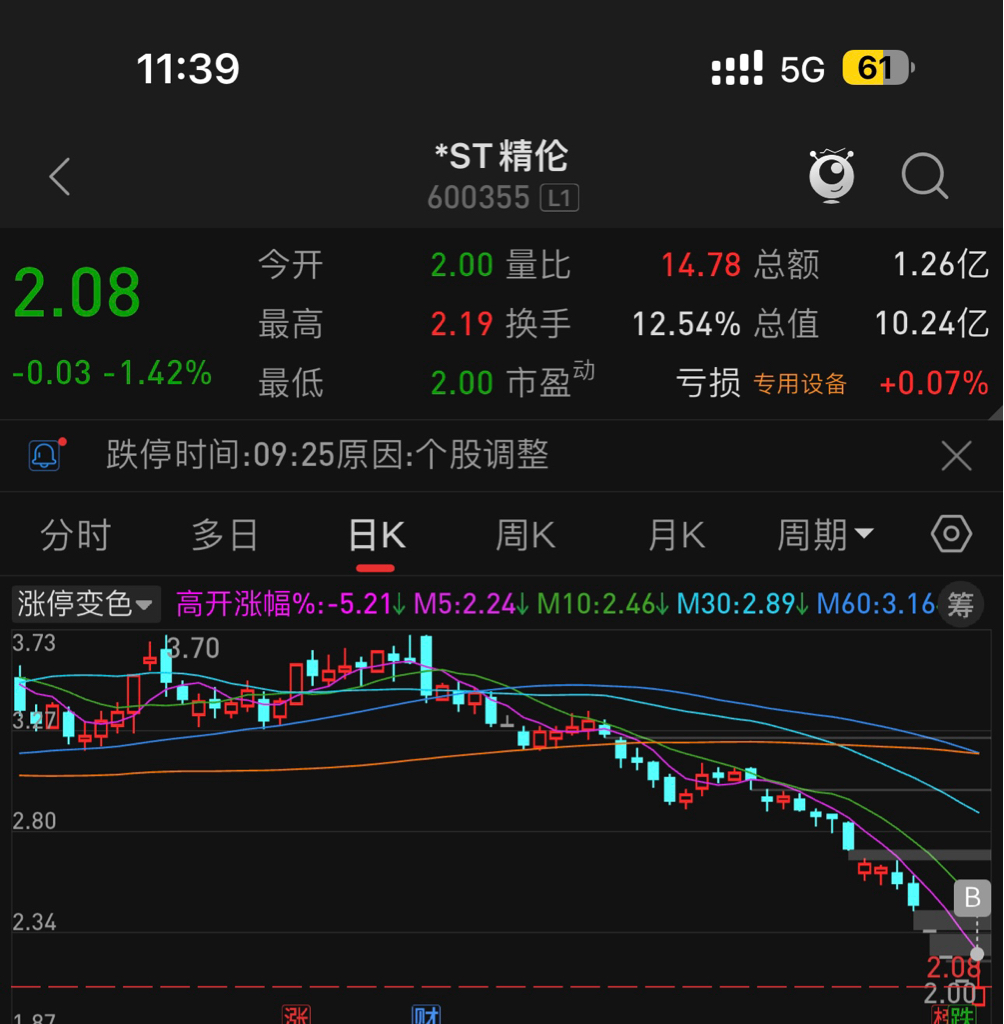Tap the change -0.03 -1.42% text
This screenshot has width=1004, height=1024.
[x=112, y=373]
